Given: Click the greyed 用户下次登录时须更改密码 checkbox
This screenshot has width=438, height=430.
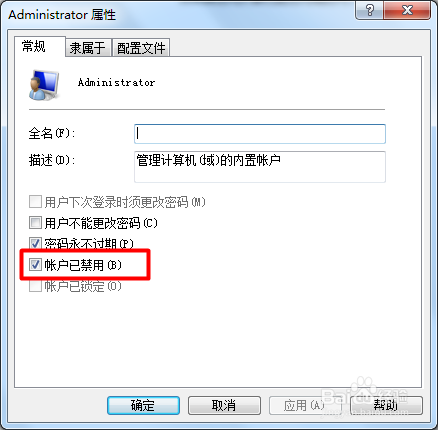Looking at the screenshot, I should (x=35, y=202).
